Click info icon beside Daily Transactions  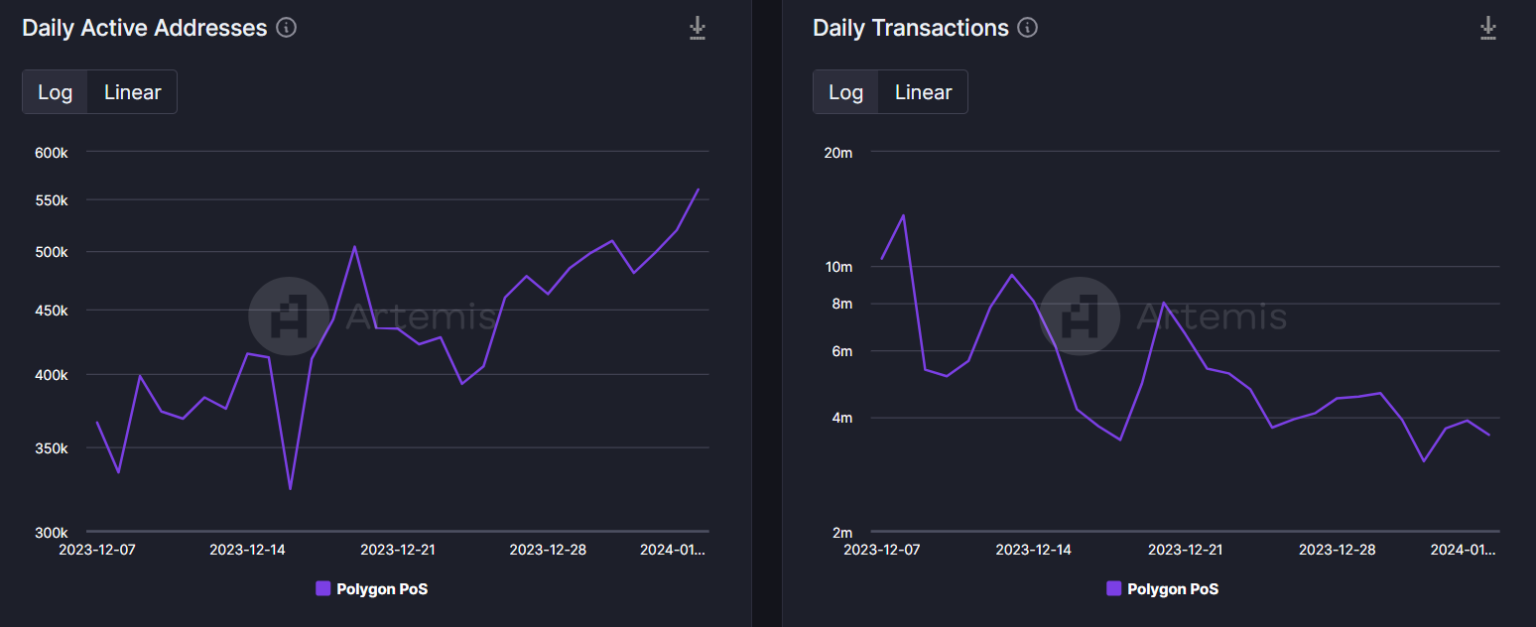(x=1027, y=28)
